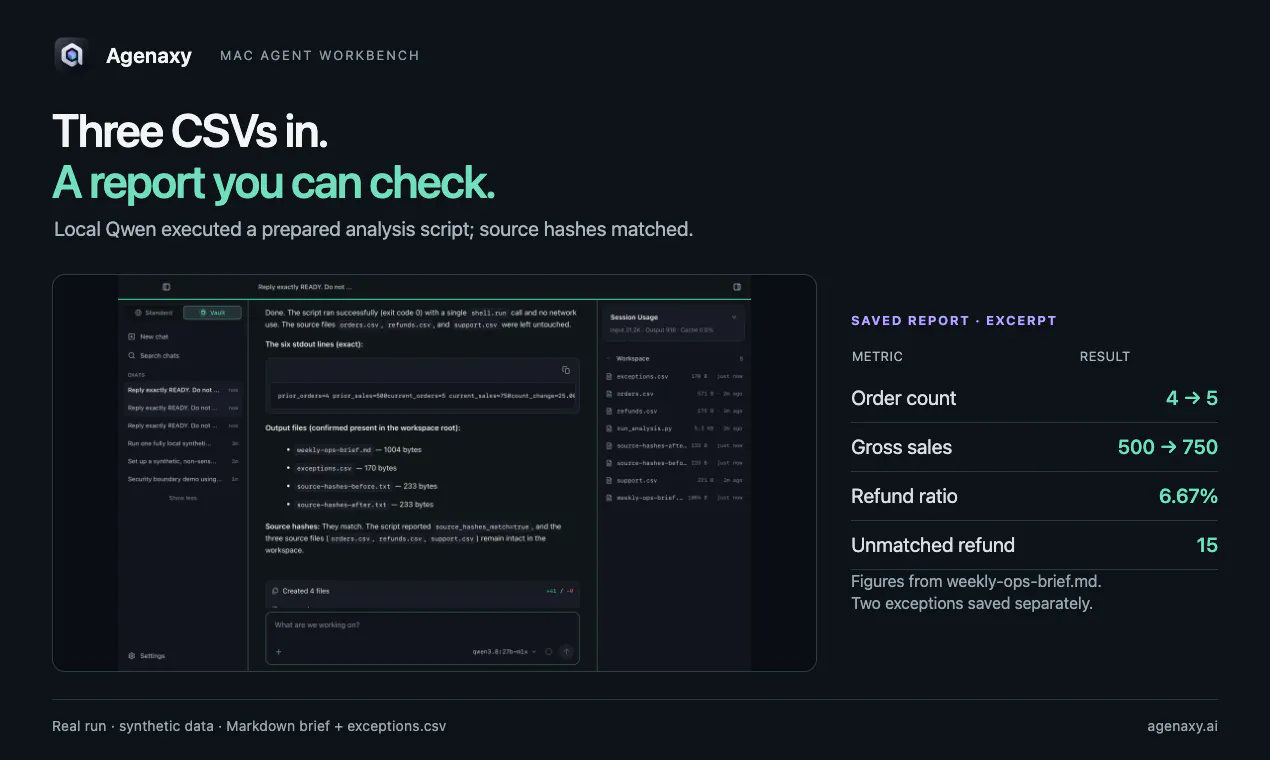Click the 'RESULT' column header

(1105, 357)
